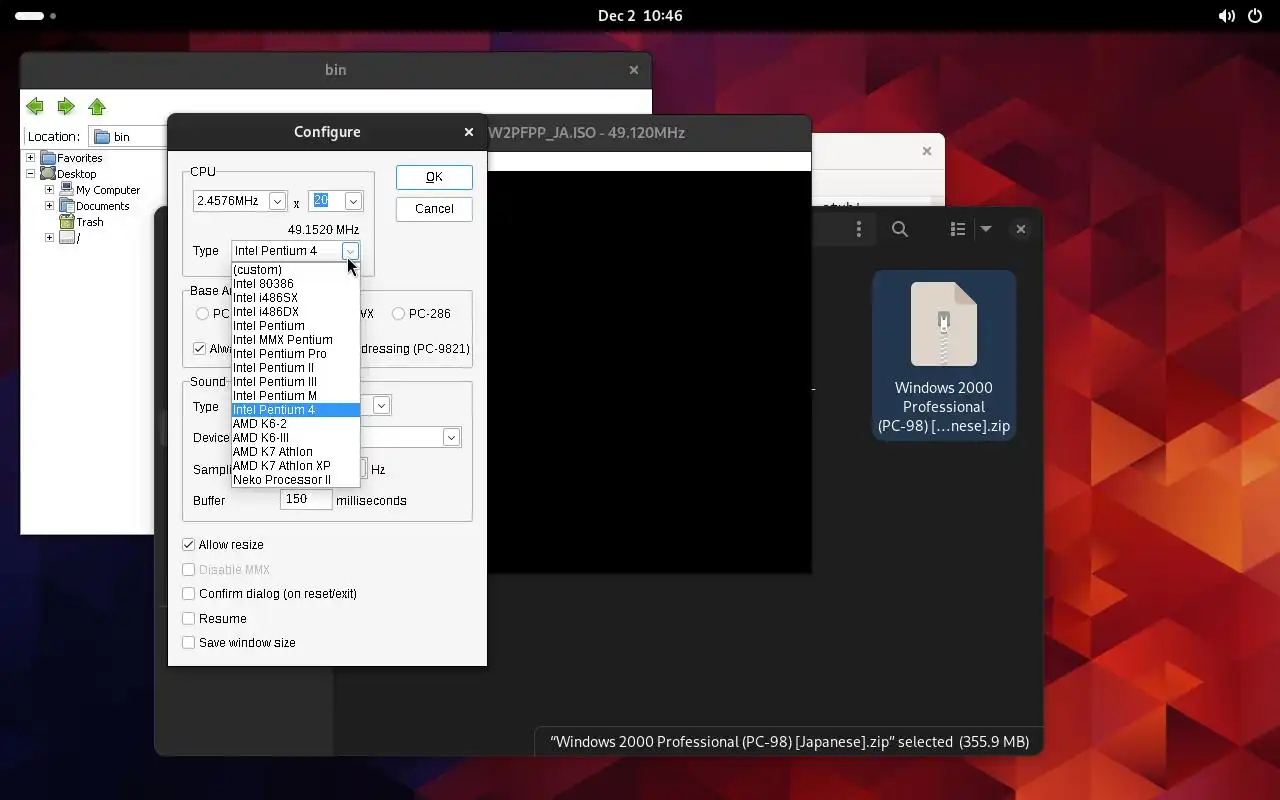Open the sound Type dropdown arrow
Image resolution: width=1280 pixels, height=800 pixels.
(381, 405)
